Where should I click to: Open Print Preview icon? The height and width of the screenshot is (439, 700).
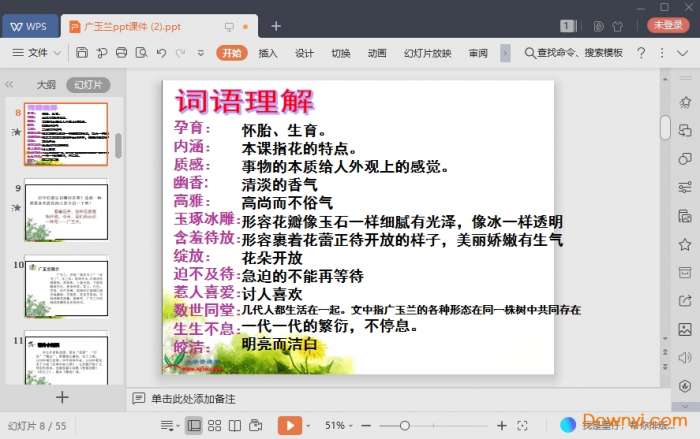click(142, 53)
